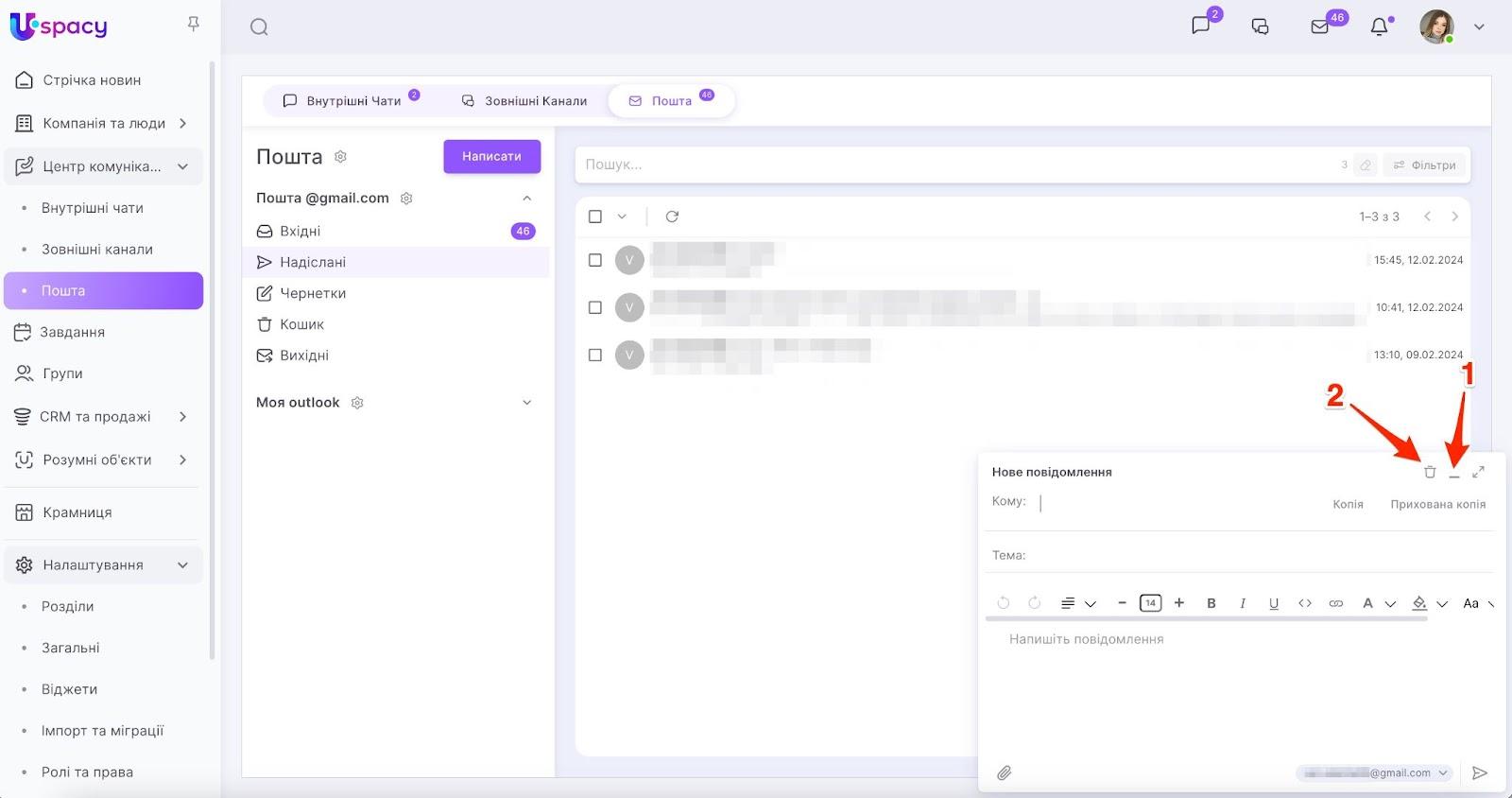Screen dimensions: 1512x798
Task: Expand new message window to full screen
Action: pyautogui.click(x=1479, y=472)
